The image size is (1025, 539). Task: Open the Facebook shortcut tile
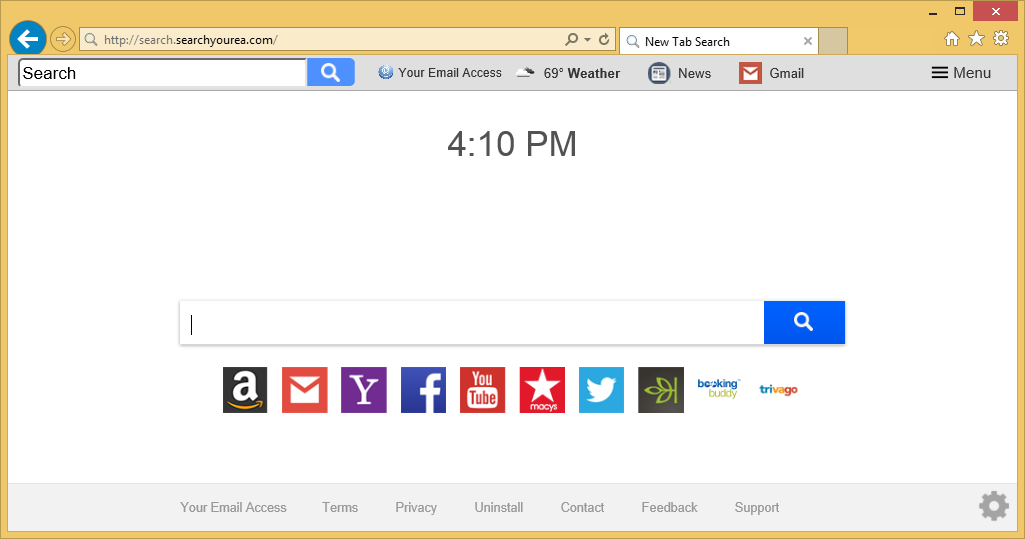click(424, 390)
